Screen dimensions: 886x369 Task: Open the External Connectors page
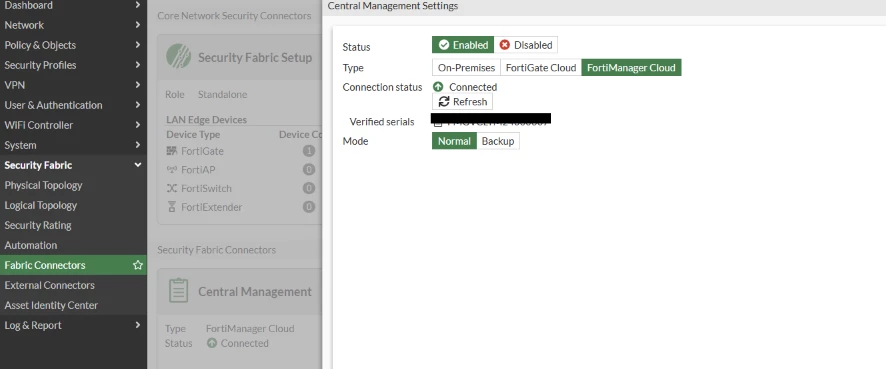click(73, 285)
